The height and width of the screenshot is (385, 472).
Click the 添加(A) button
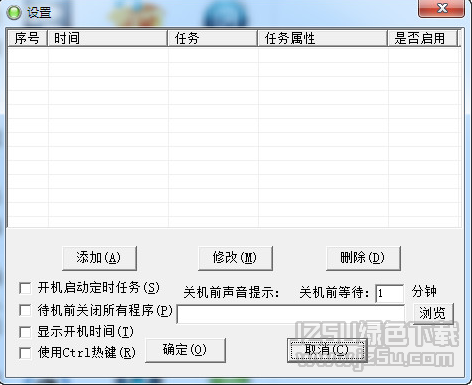[99, 258]
